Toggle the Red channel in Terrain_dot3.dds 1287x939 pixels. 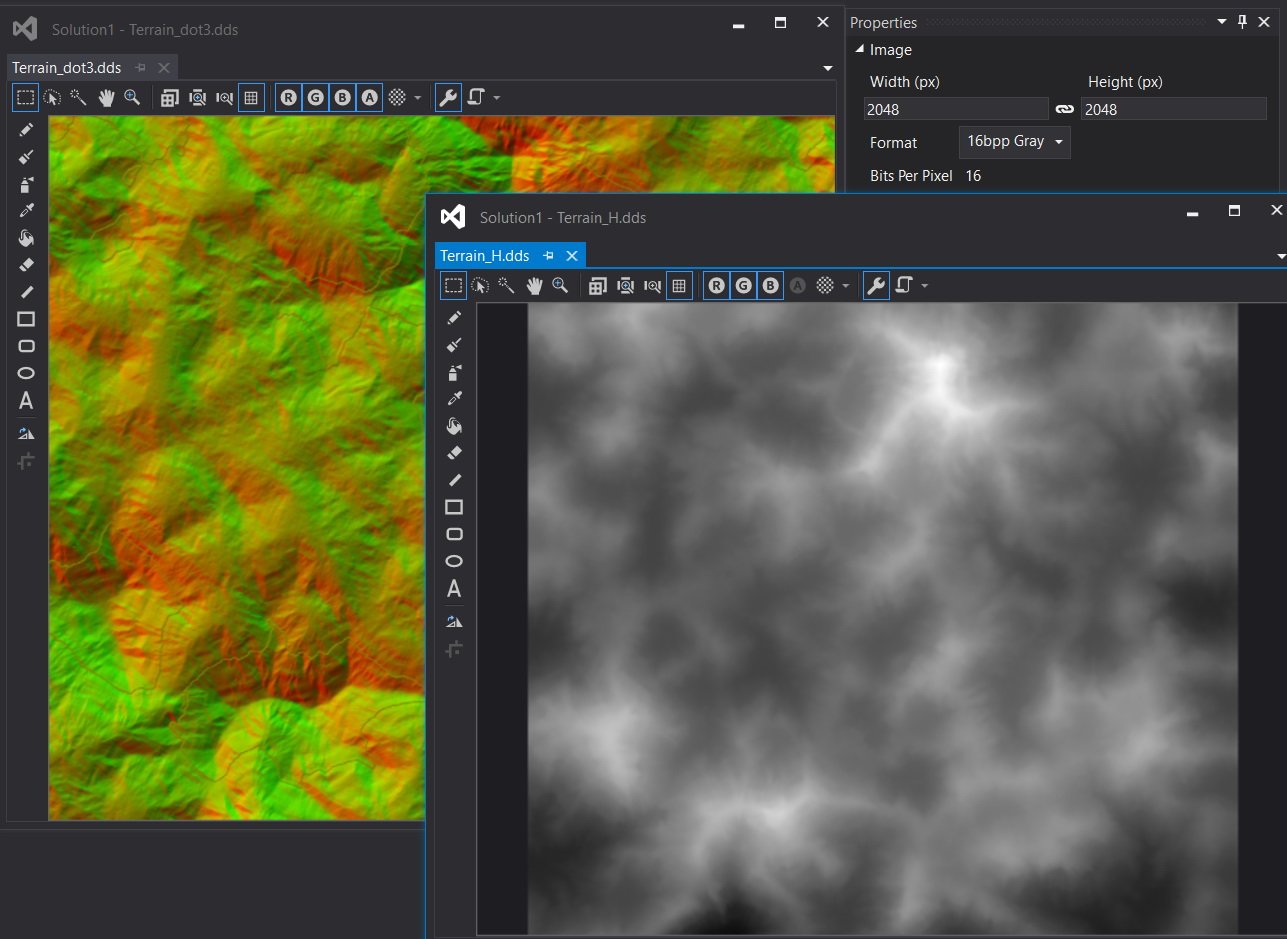(x=288, y=97)
